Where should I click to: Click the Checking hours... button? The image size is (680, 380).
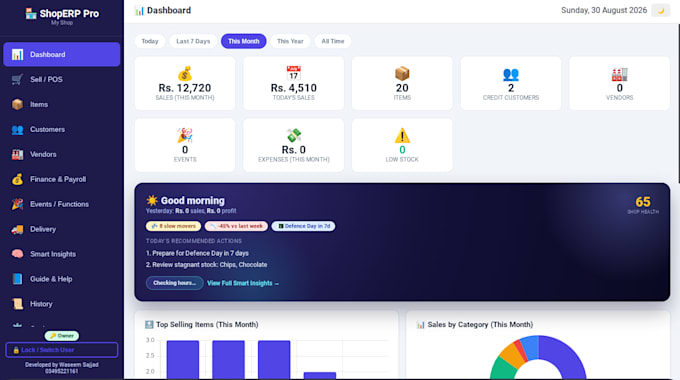[174, 283]
